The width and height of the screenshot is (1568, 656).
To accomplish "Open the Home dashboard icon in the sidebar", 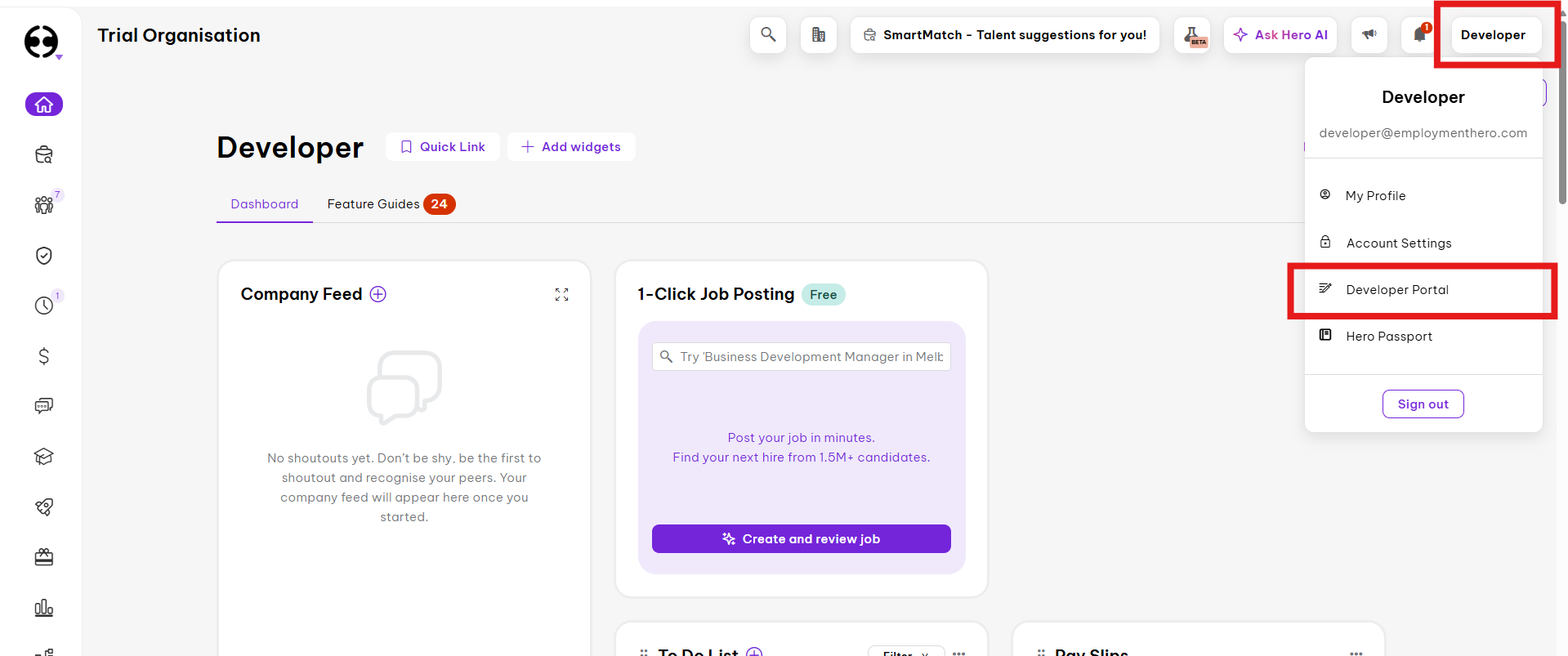I will pyautogui.click(x=43, y=105).
